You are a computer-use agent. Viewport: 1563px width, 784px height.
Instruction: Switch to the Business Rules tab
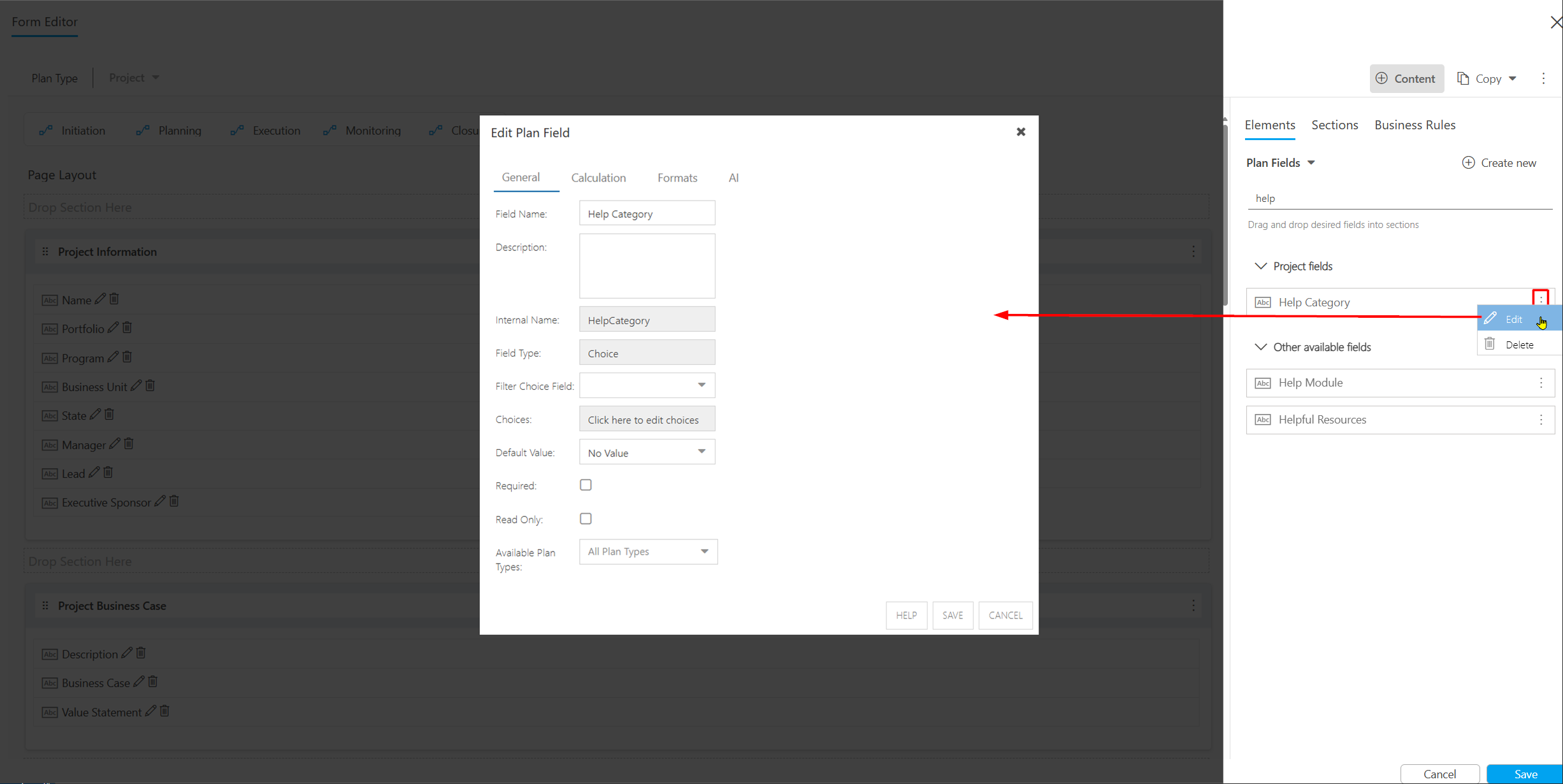[1415, 125]
